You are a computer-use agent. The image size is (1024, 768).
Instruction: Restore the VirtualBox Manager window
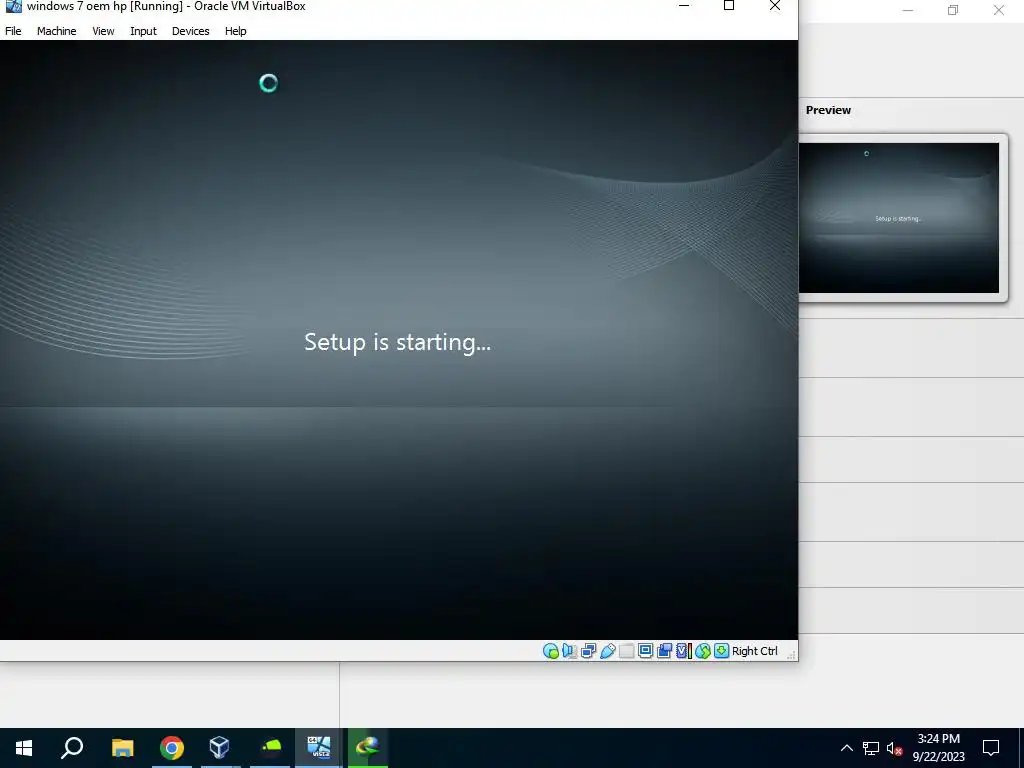point(953,10)
